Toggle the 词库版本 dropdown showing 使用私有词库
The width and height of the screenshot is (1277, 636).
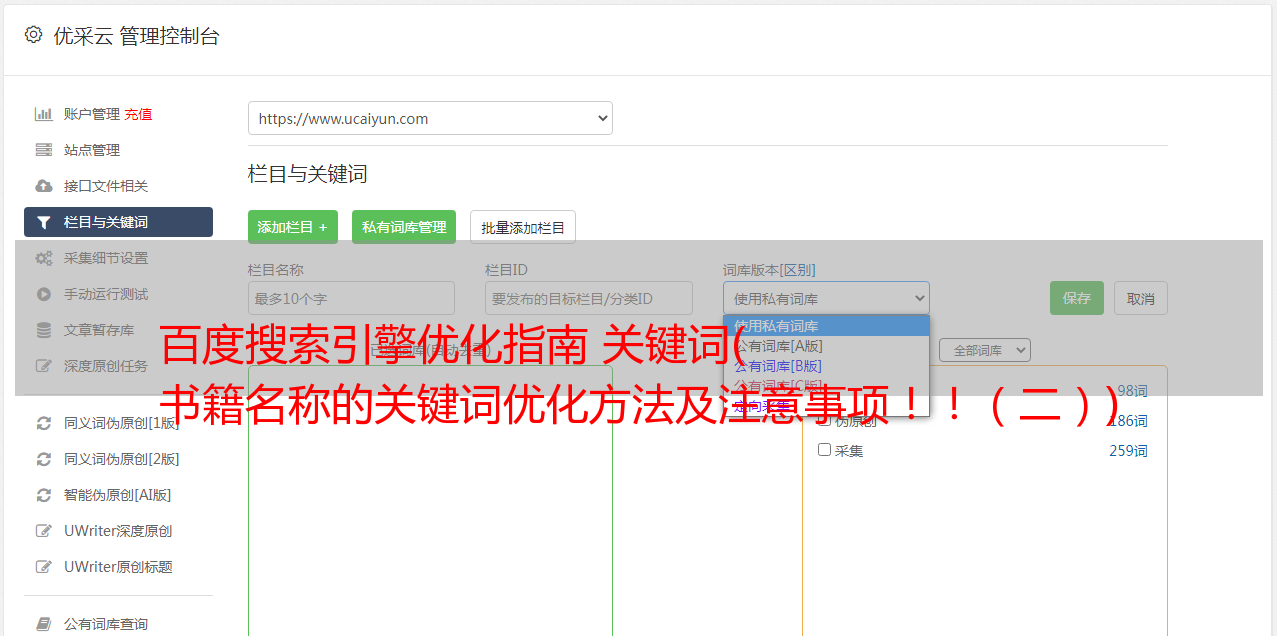[826, 298]
